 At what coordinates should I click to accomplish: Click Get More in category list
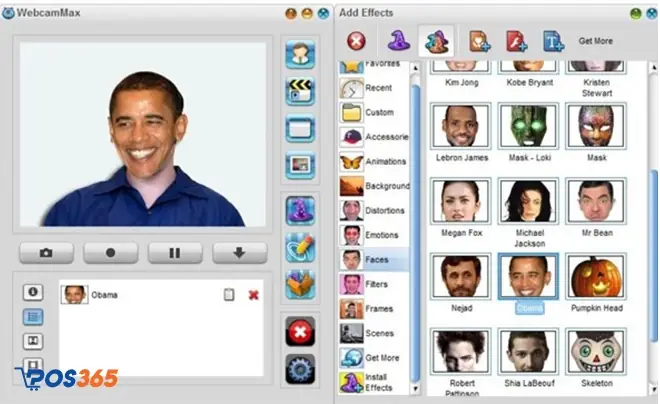pyautogui.click(x=374, y=358)
